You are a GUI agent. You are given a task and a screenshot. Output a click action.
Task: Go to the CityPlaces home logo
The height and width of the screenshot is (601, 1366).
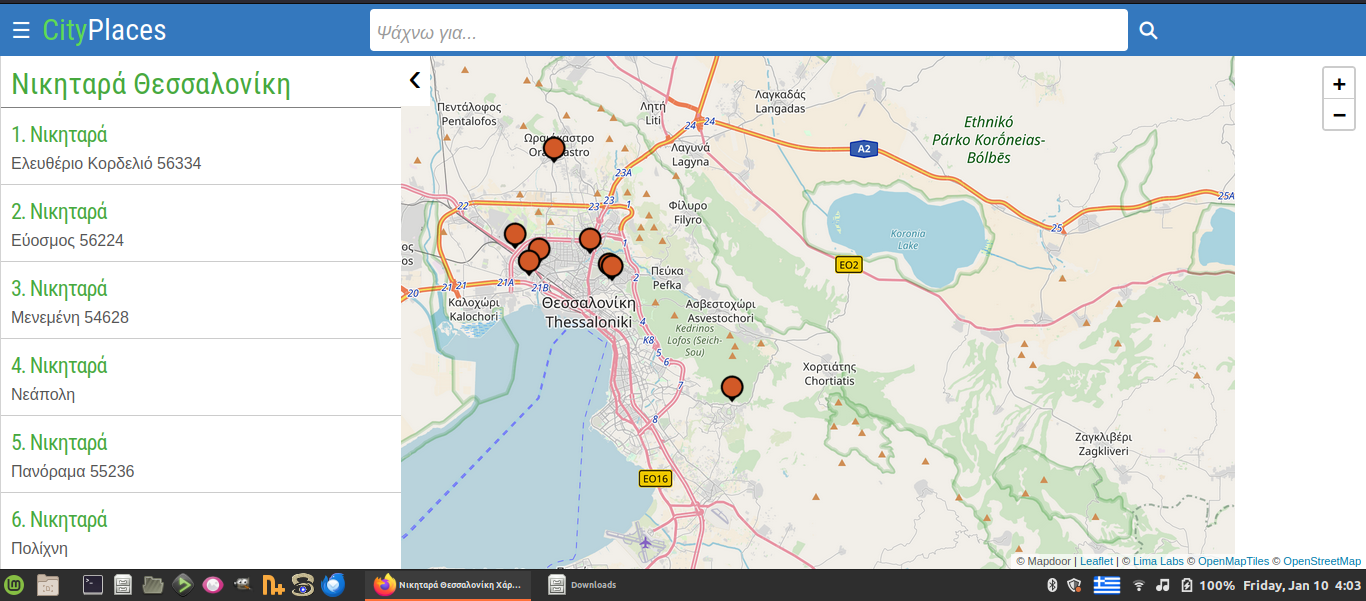tap(104, 30)
